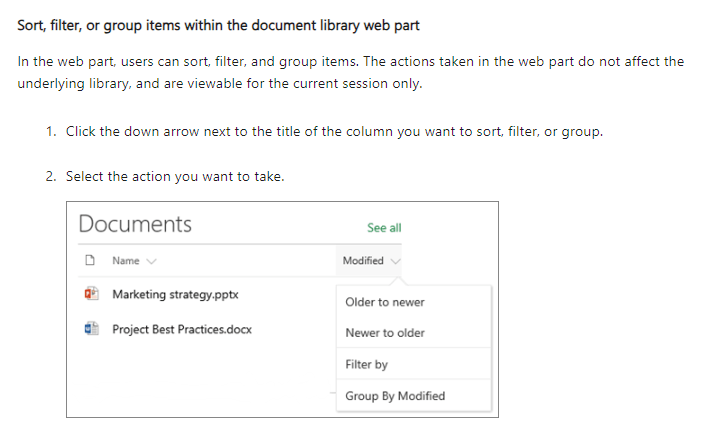Select Filter by in Modified menu

[x=366, y=364]
